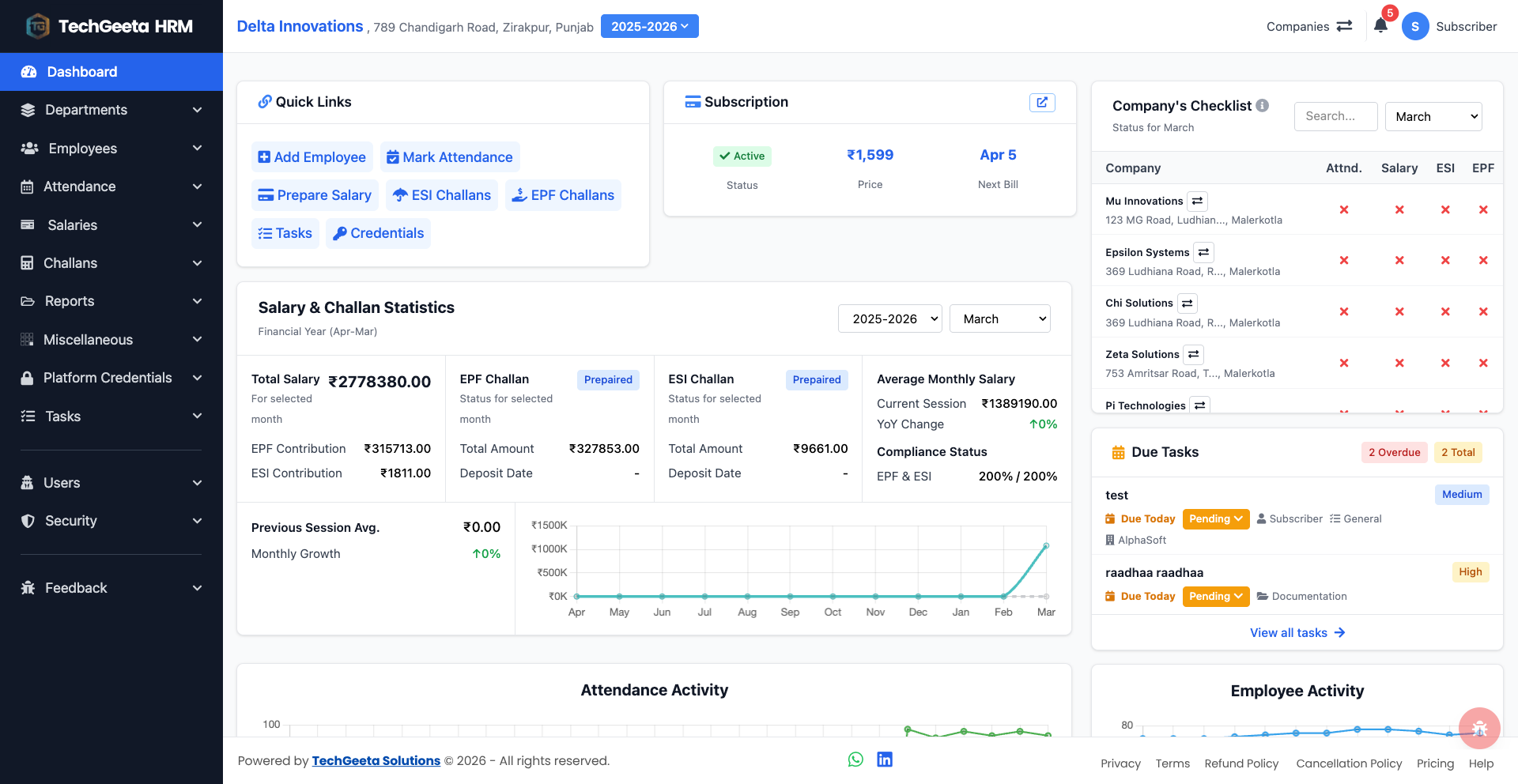
Task: Open Dashboard in the sidebar
Action: point(111,72)
